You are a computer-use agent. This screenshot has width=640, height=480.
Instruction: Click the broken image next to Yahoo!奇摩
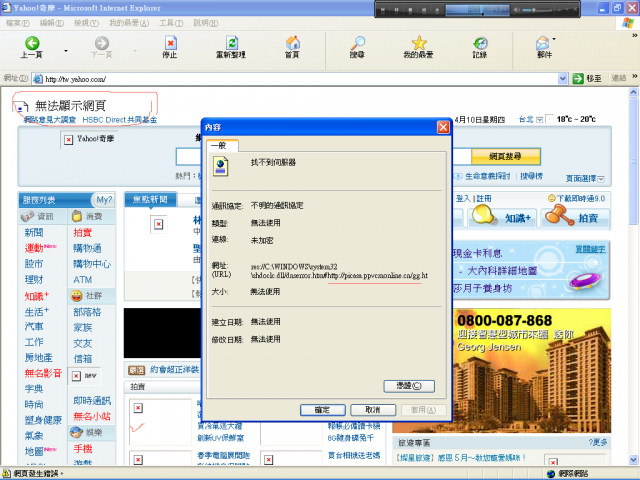(x=69, y=140)
